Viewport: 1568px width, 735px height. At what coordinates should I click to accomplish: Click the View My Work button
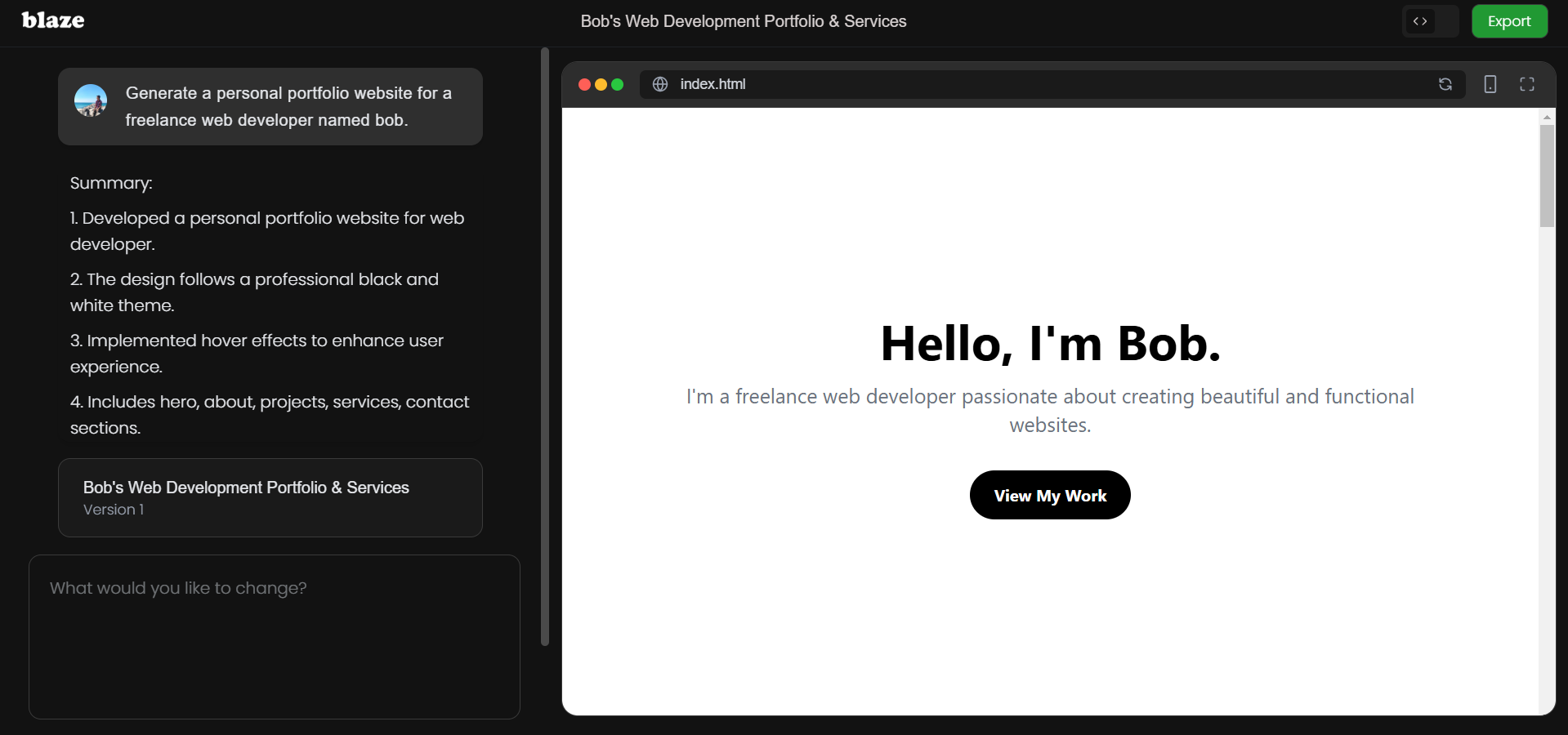pyautogui.click(x=1050, y=495)
